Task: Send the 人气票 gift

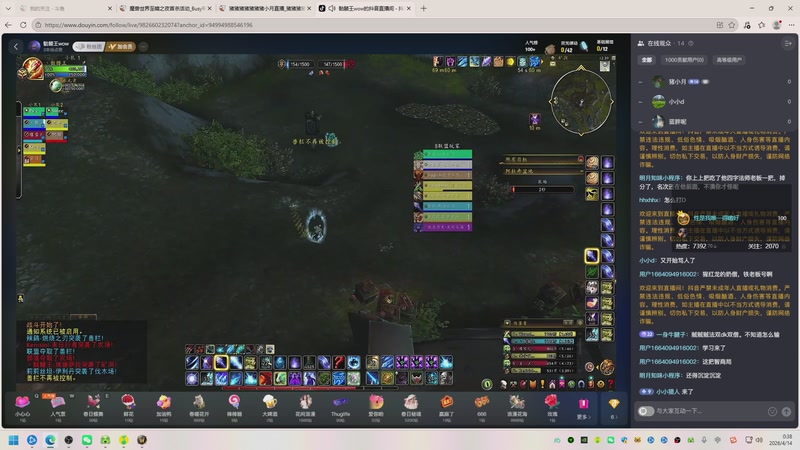Action: (x=58, y=407)
